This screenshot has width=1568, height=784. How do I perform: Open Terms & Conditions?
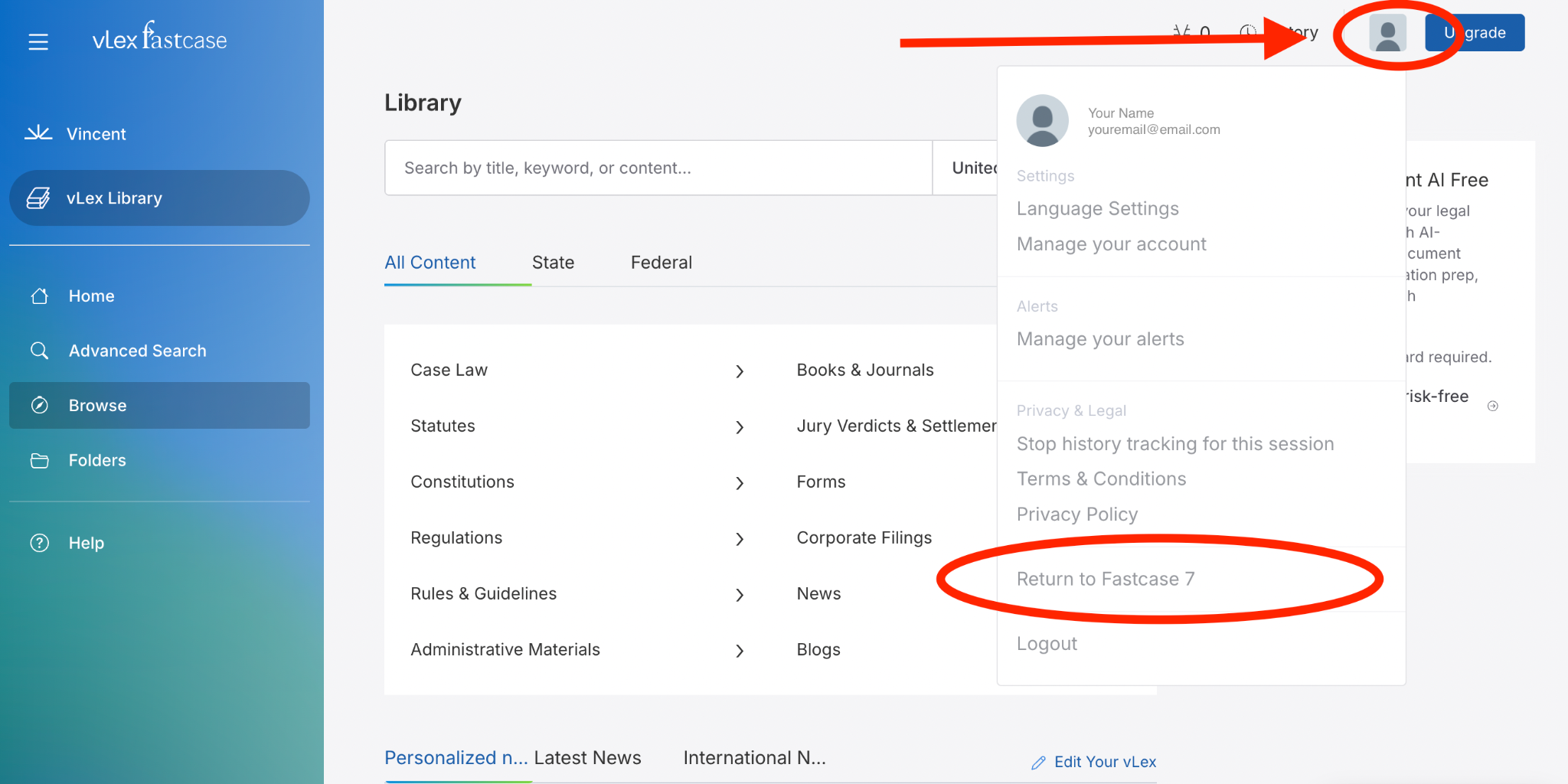tap(1101, 479)
